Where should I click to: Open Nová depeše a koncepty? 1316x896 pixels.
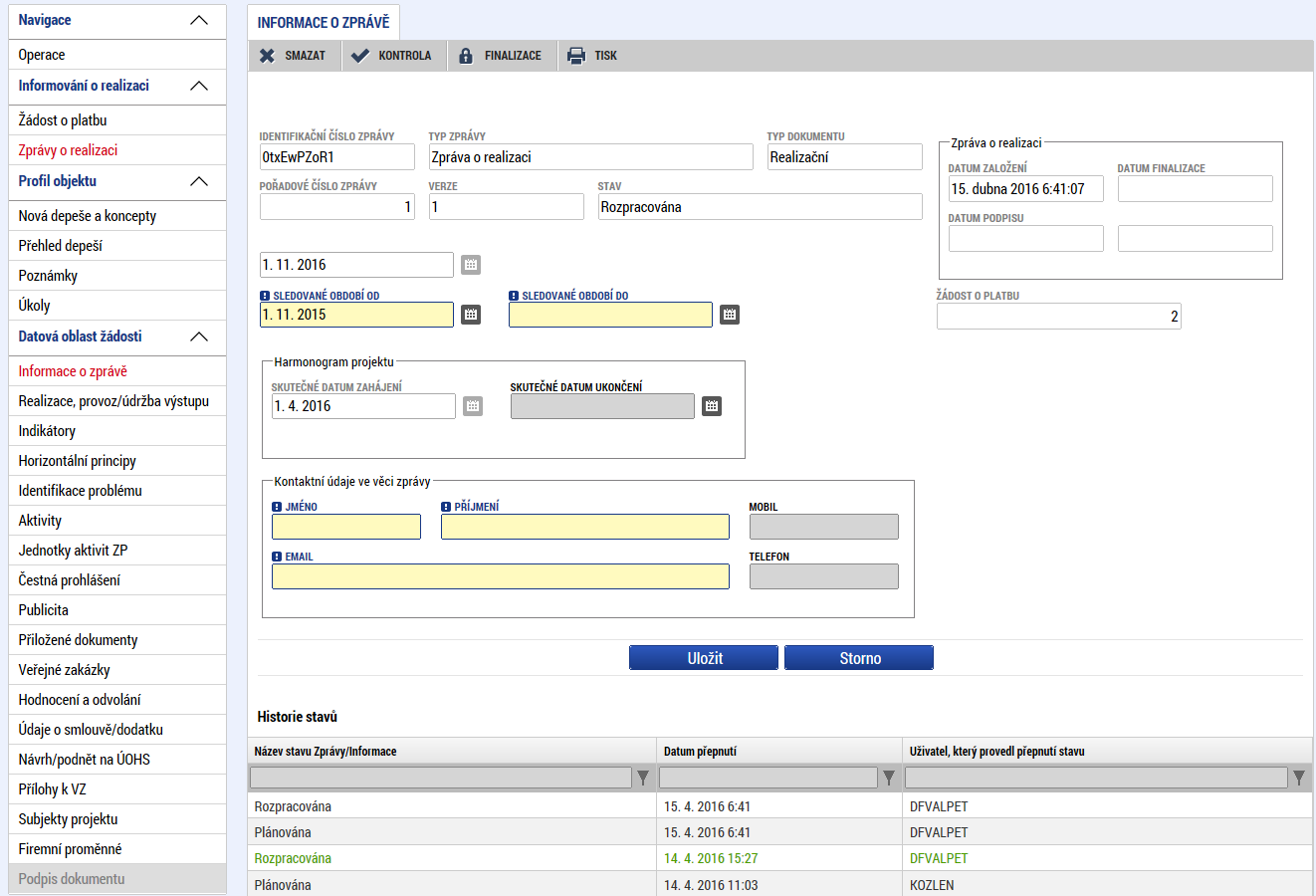117,216
